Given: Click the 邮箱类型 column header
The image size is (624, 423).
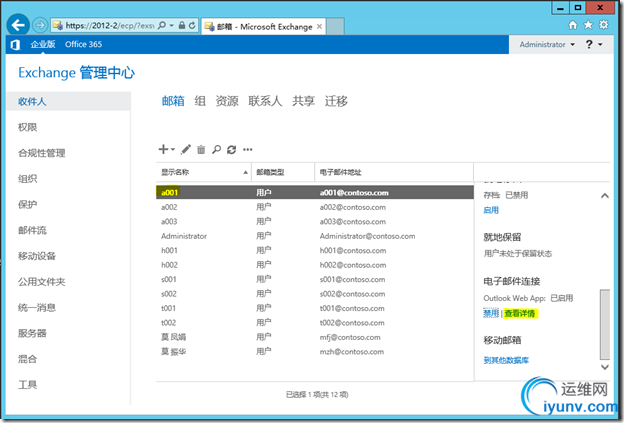Looking at the screenshot, I should (283, 172).
